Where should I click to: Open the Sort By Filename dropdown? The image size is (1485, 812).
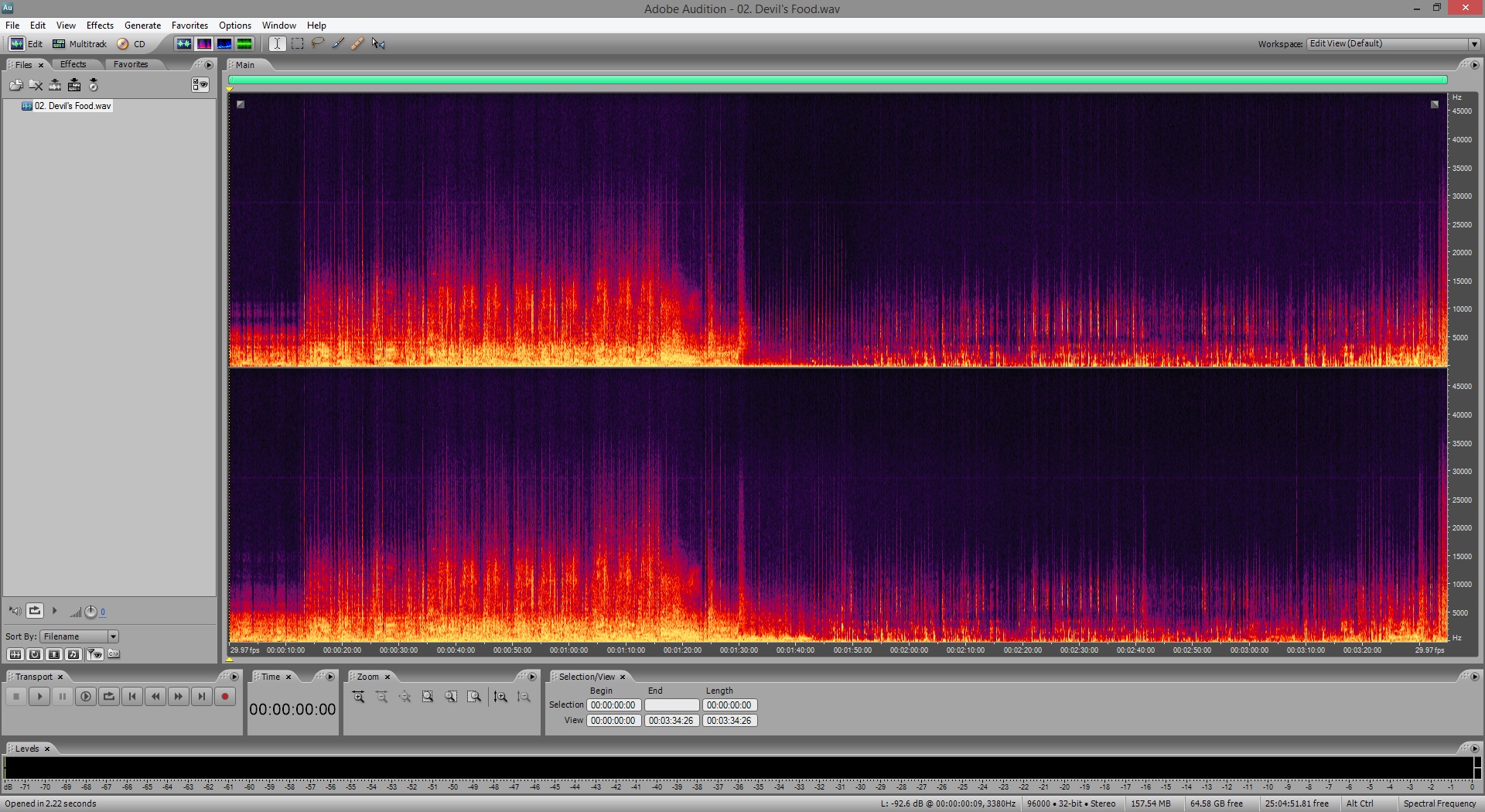[x=79, y=636]
